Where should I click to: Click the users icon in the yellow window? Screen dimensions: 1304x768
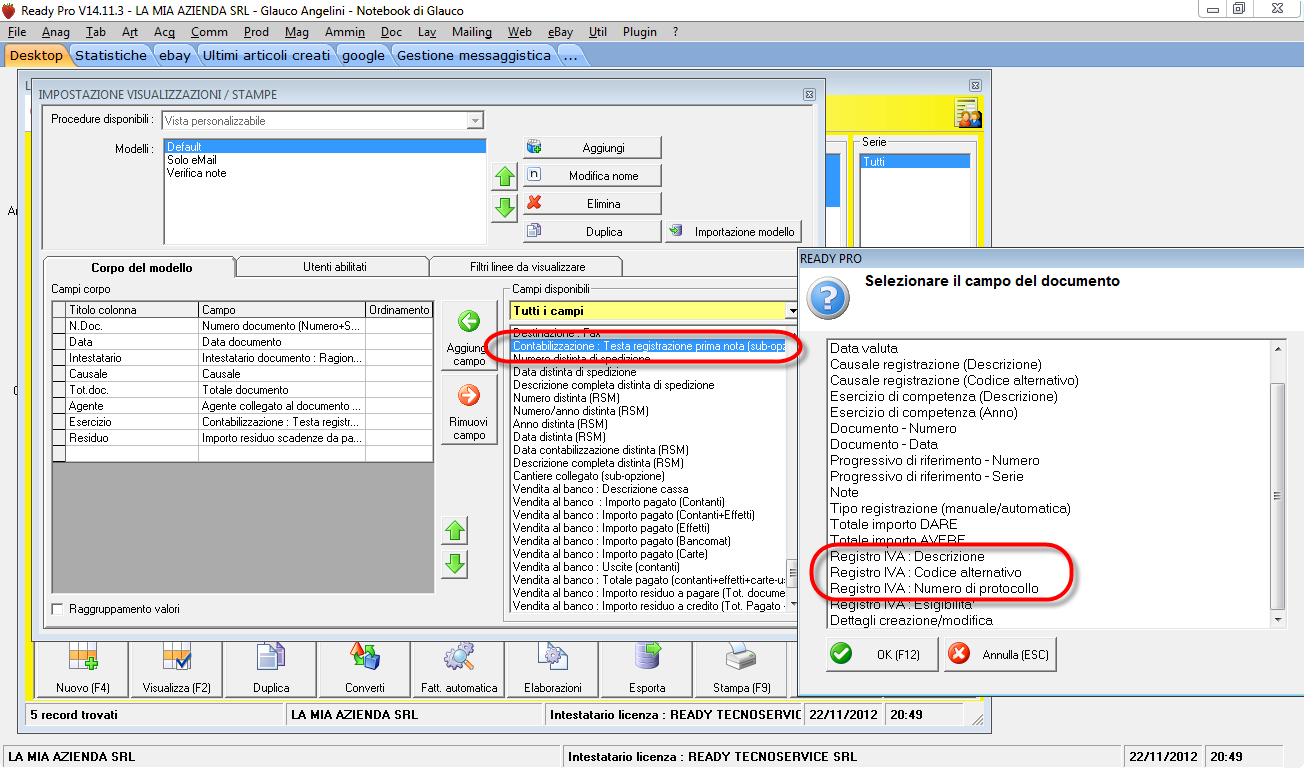[x=967, y=113]
